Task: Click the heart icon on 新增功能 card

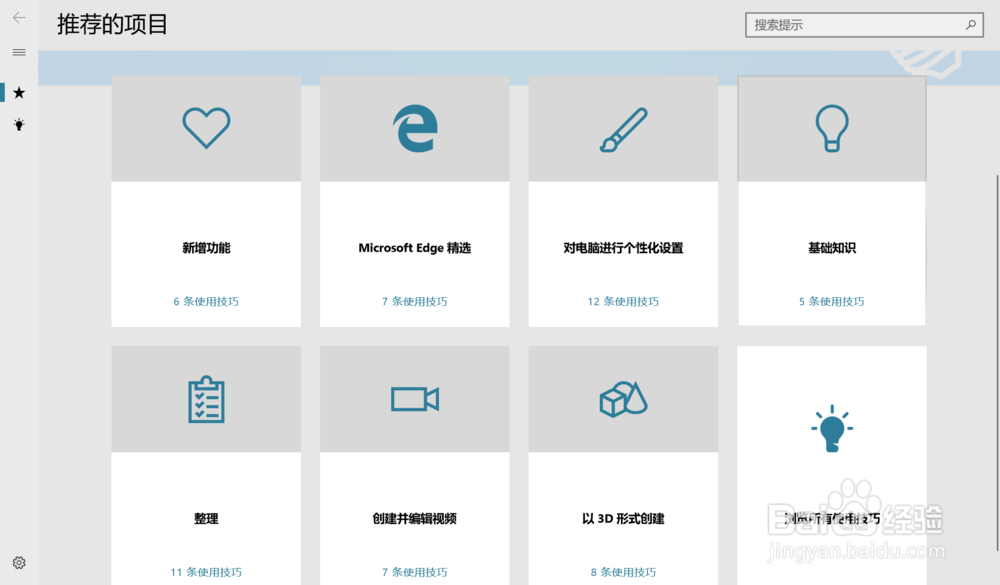Action: tap(206, 128)
